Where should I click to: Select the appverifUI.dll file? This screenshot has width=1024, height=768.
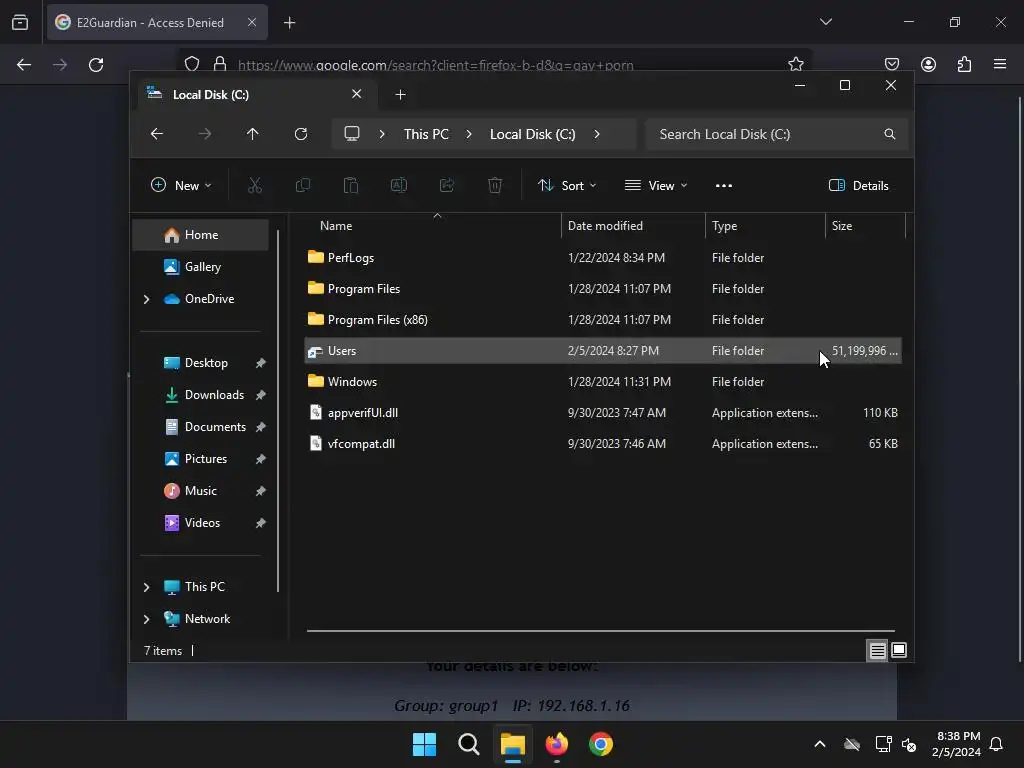pyautogui.click(x=603, y=413)
